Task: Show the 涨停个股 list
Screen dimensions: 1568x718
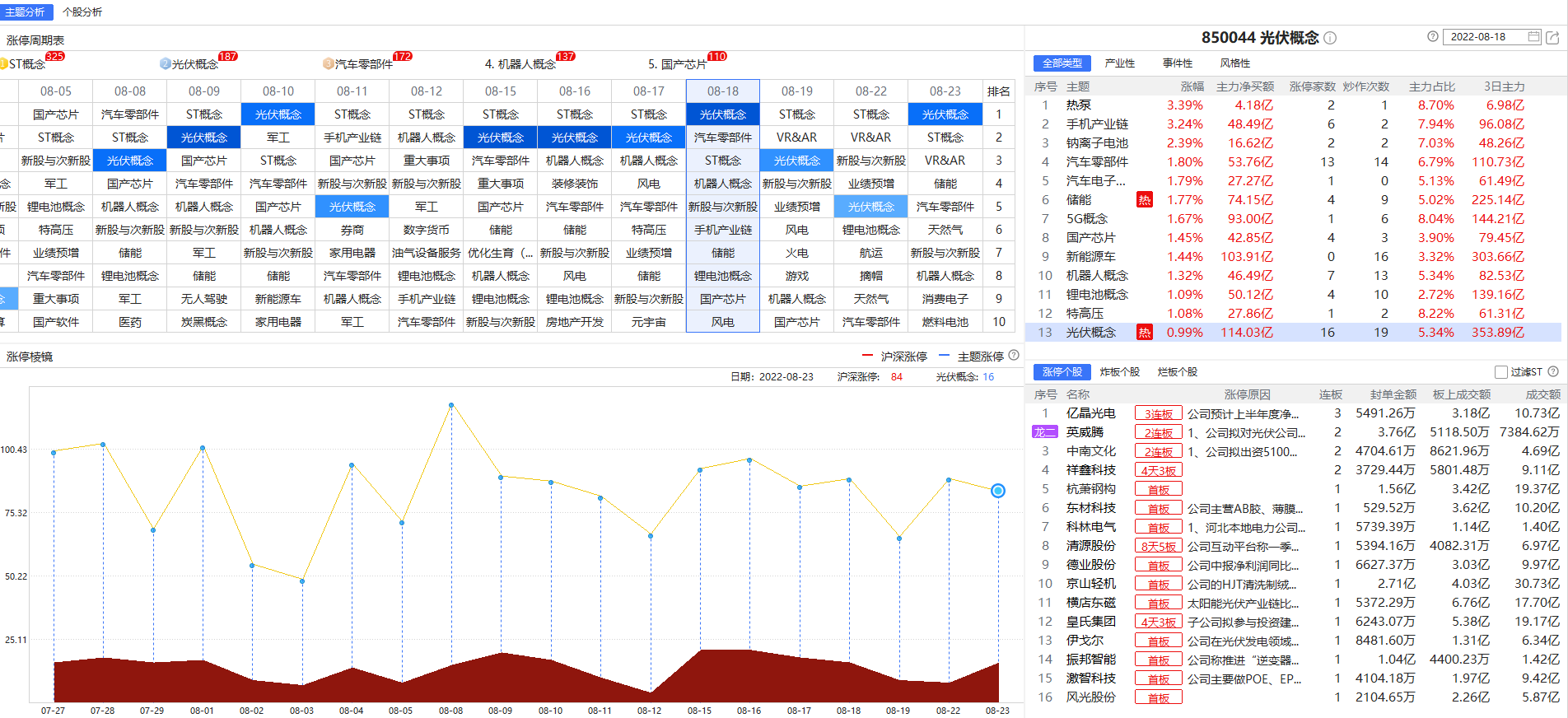Action: 1062,372
